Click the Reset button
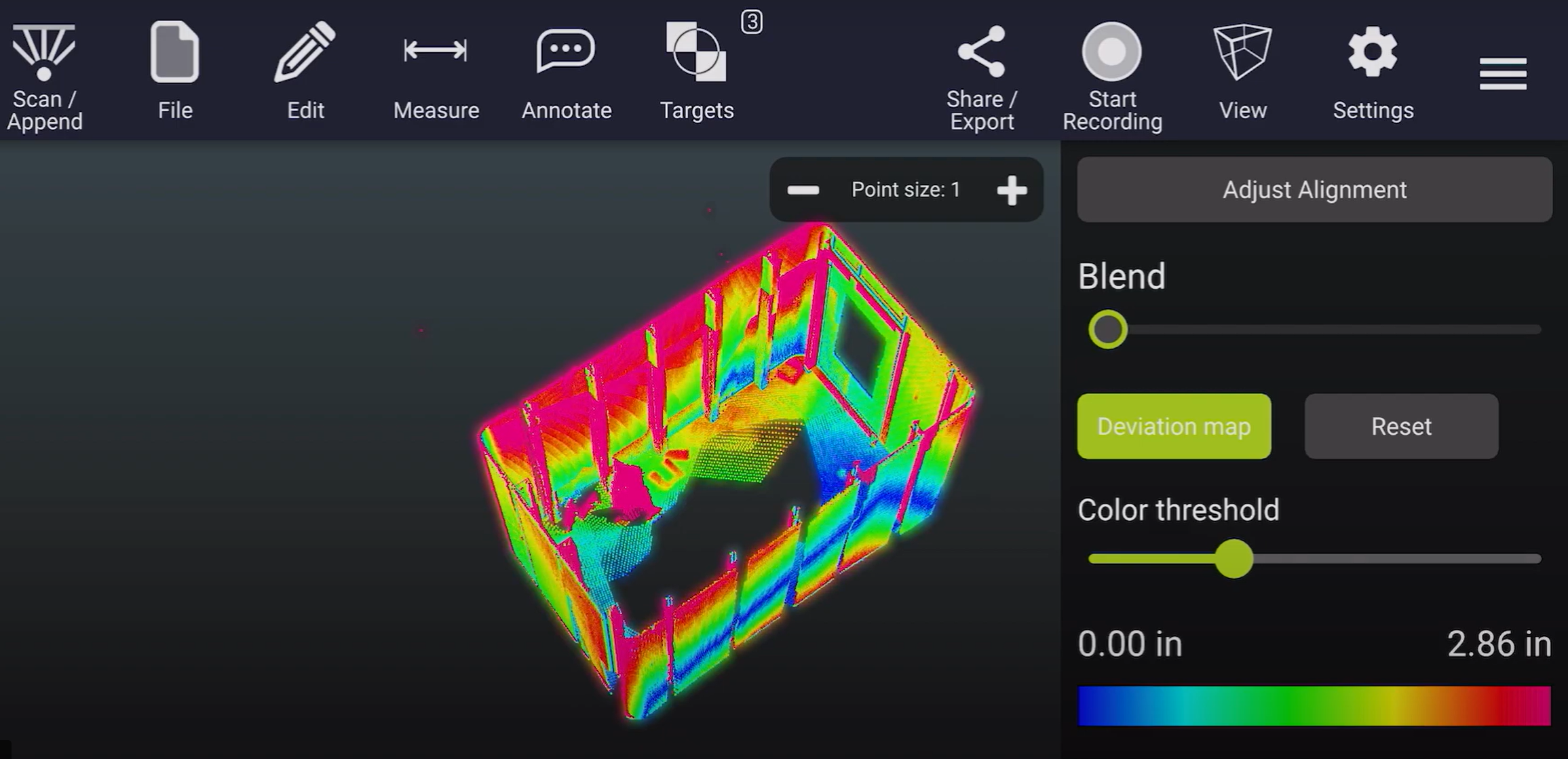 [x=1401, y=426]
